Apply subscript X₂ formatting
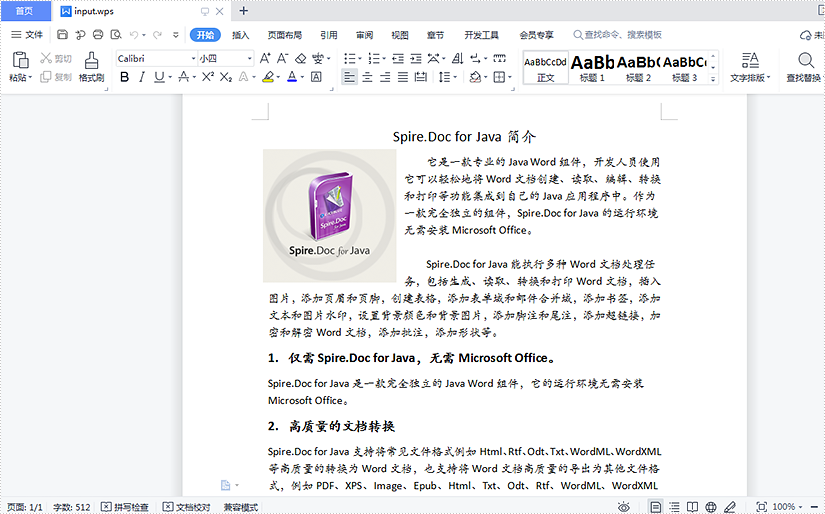 (x=226, y=77)
